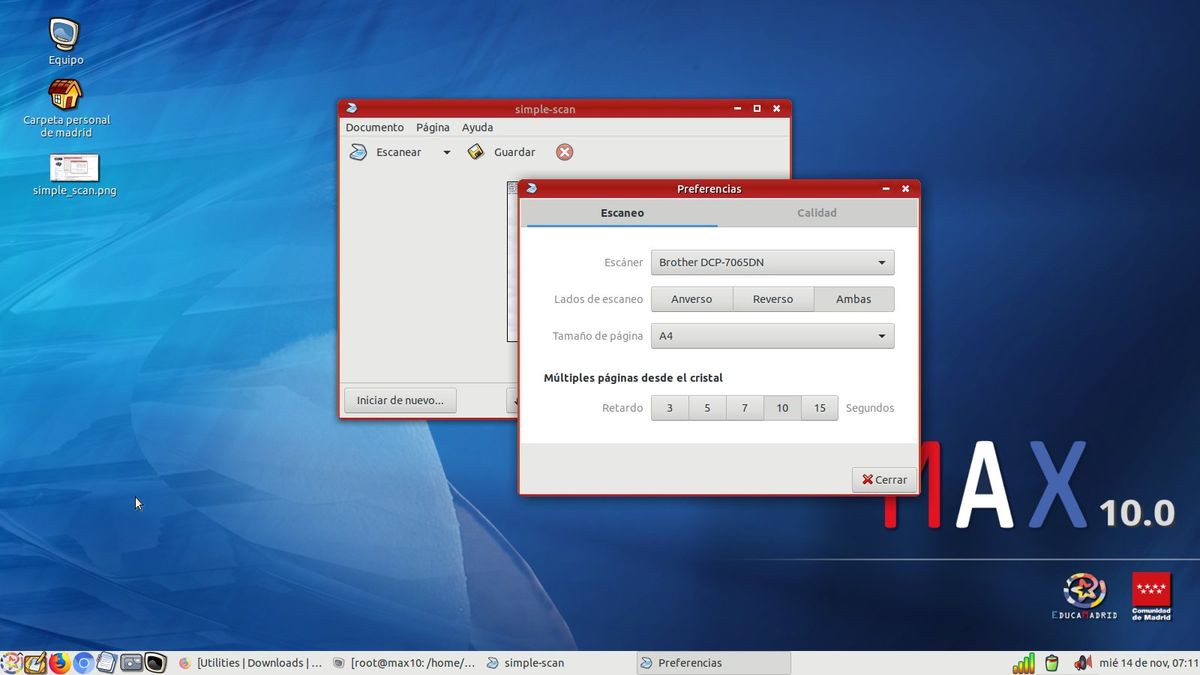Click the simple-scan title bar app icon
1200x675 pixels.
pyautogui.click(x=350, y=108)
